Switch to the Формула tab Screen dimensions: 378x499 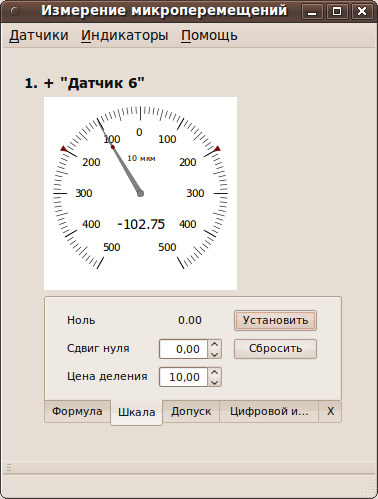[x=77, y=411]
